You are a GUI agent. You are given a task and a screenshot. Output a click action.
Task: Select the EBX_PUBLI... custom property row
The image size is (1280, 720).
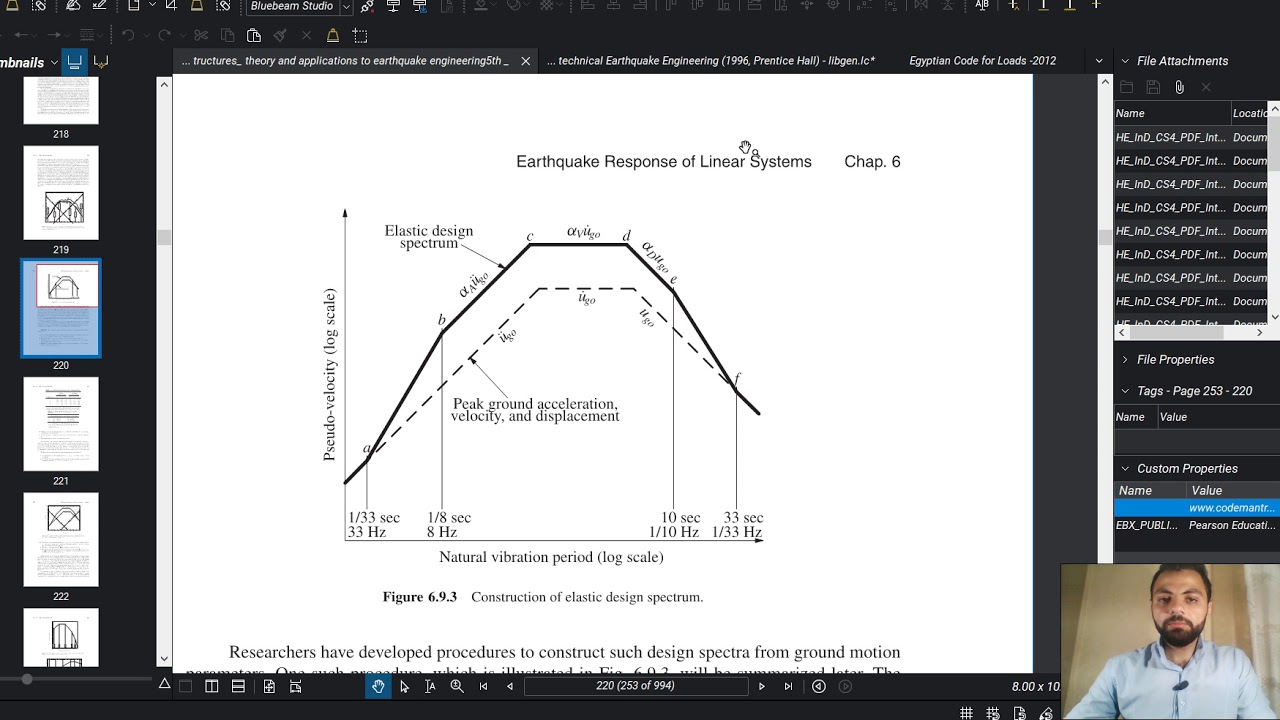pos(1196,525)
